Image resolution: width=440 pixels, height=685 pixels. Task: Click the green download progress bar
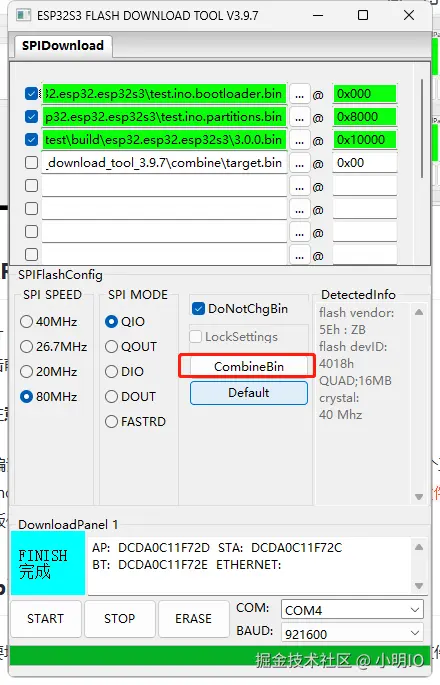click(220, 656)
